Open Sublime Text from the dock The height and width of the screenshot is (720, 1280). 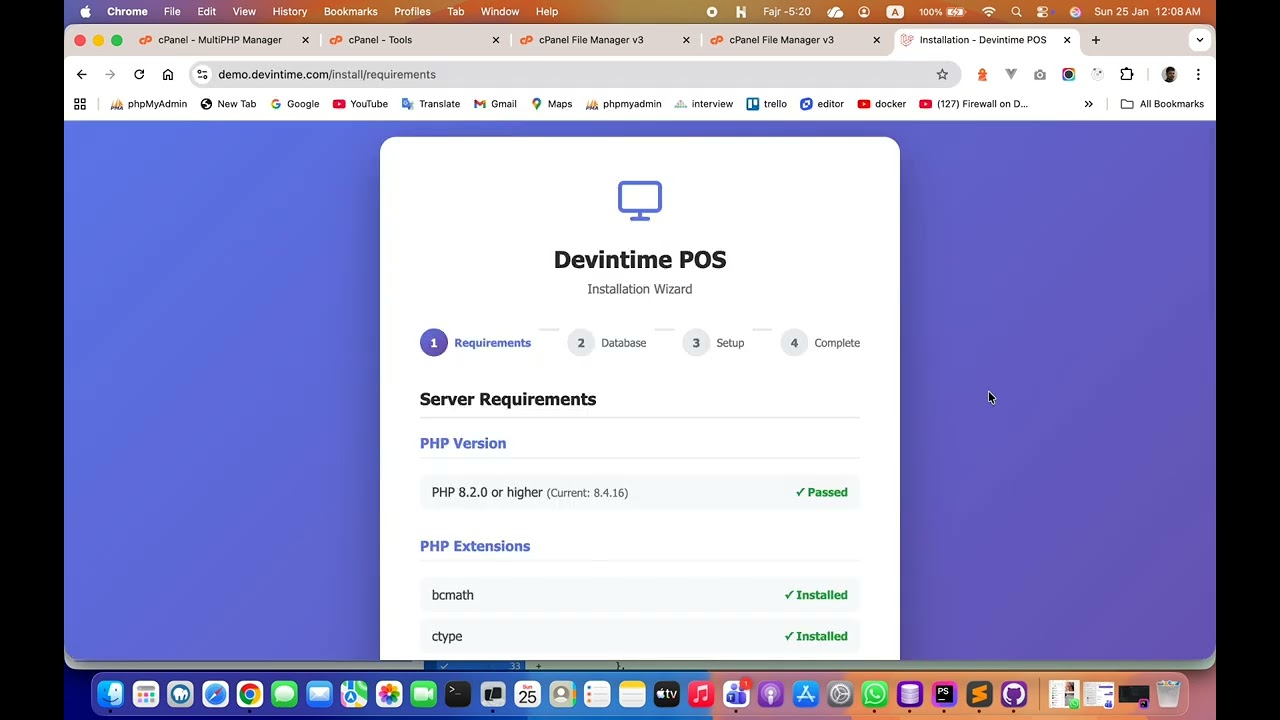tap(979, 694)
